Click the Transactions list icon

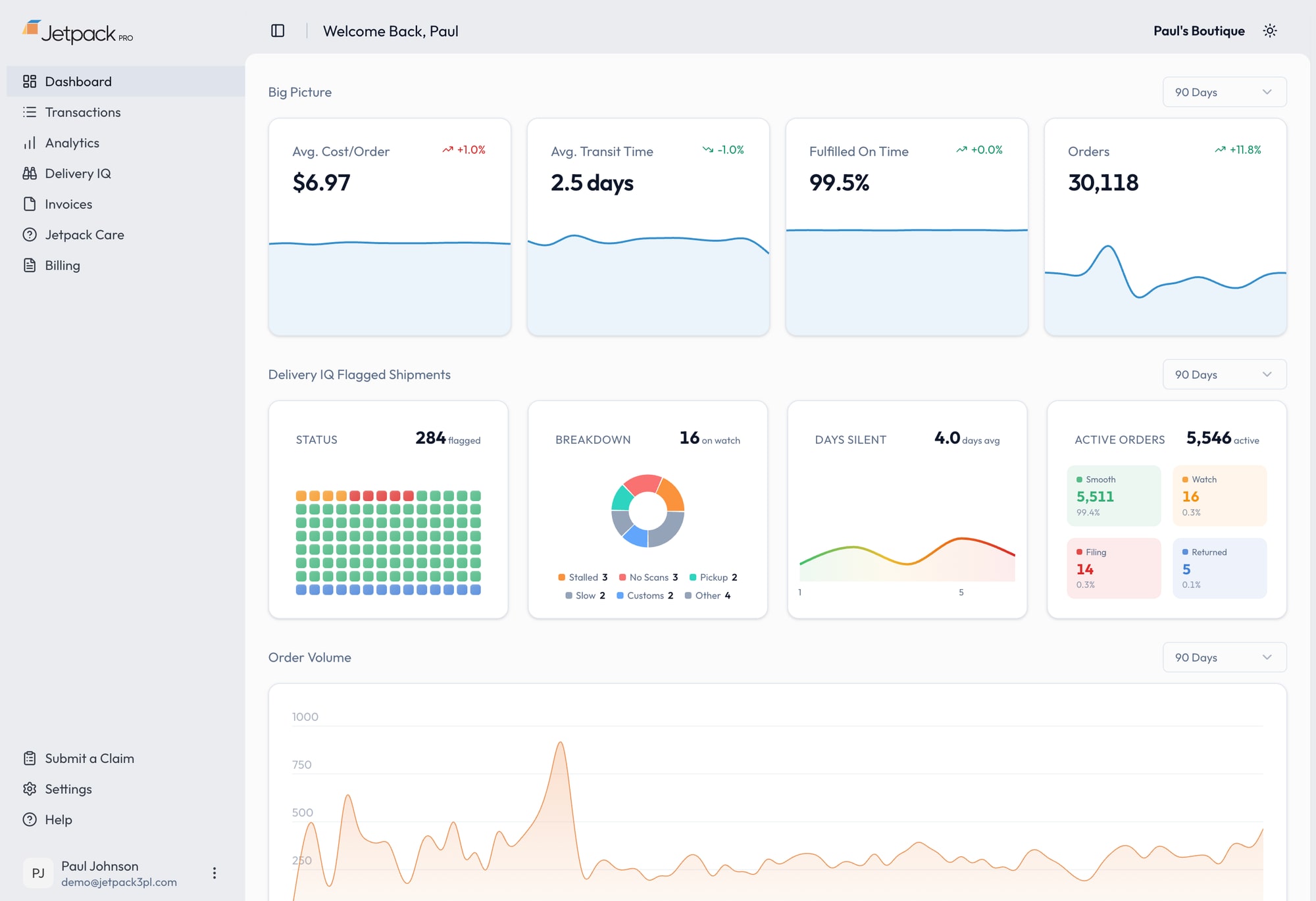30,112
